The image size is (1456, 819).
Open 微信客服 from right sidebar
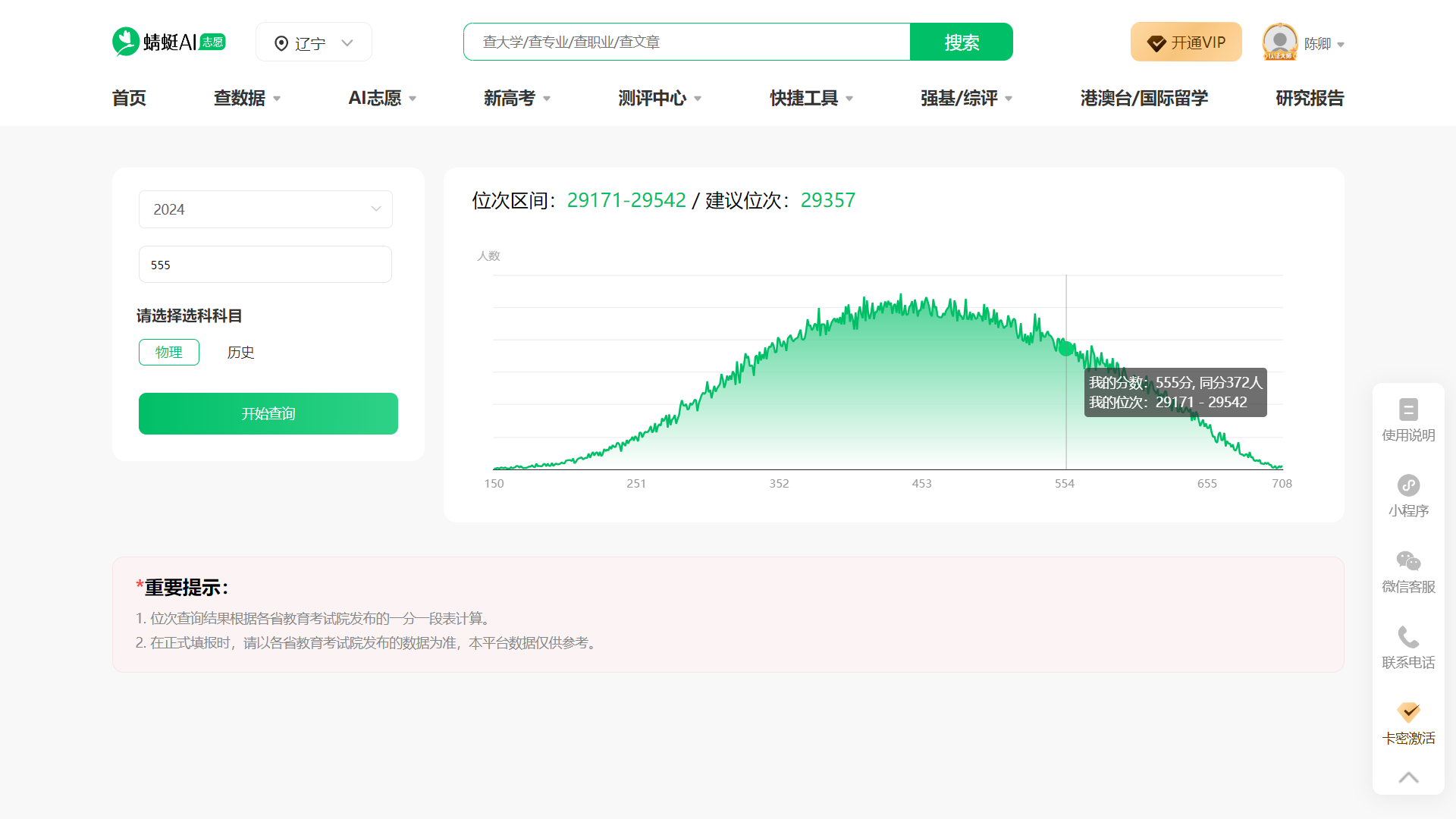[x=1408, y=561]
